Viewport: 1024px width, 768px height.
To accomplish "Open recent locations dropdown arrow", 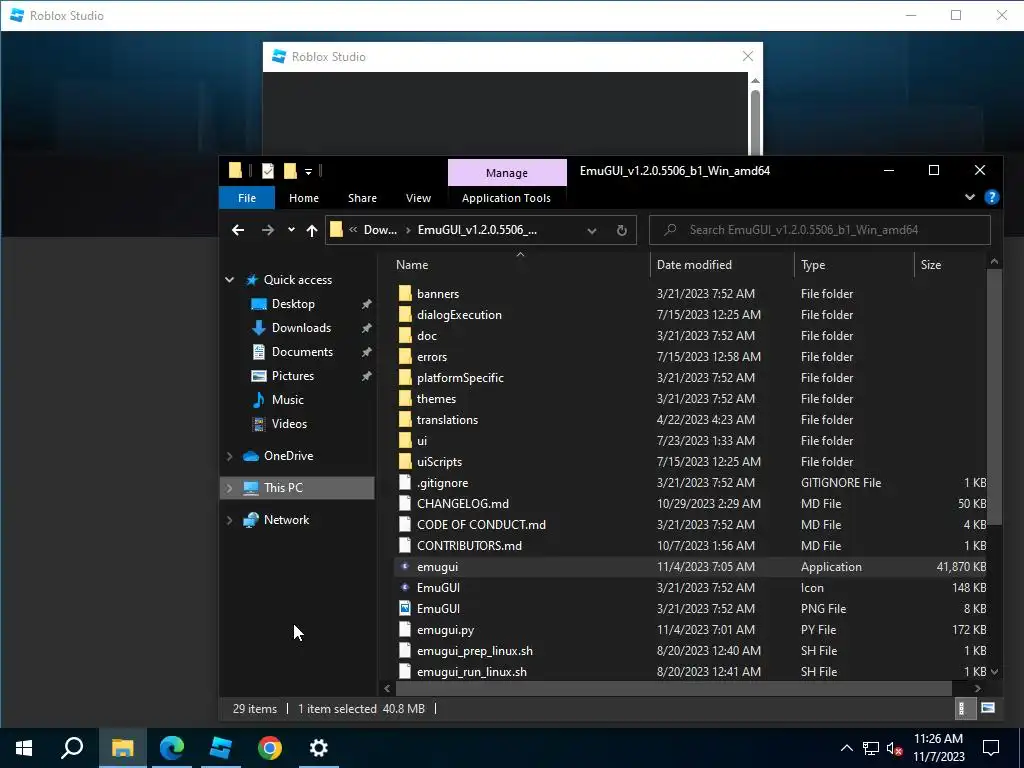I will (x=291, y=230).
